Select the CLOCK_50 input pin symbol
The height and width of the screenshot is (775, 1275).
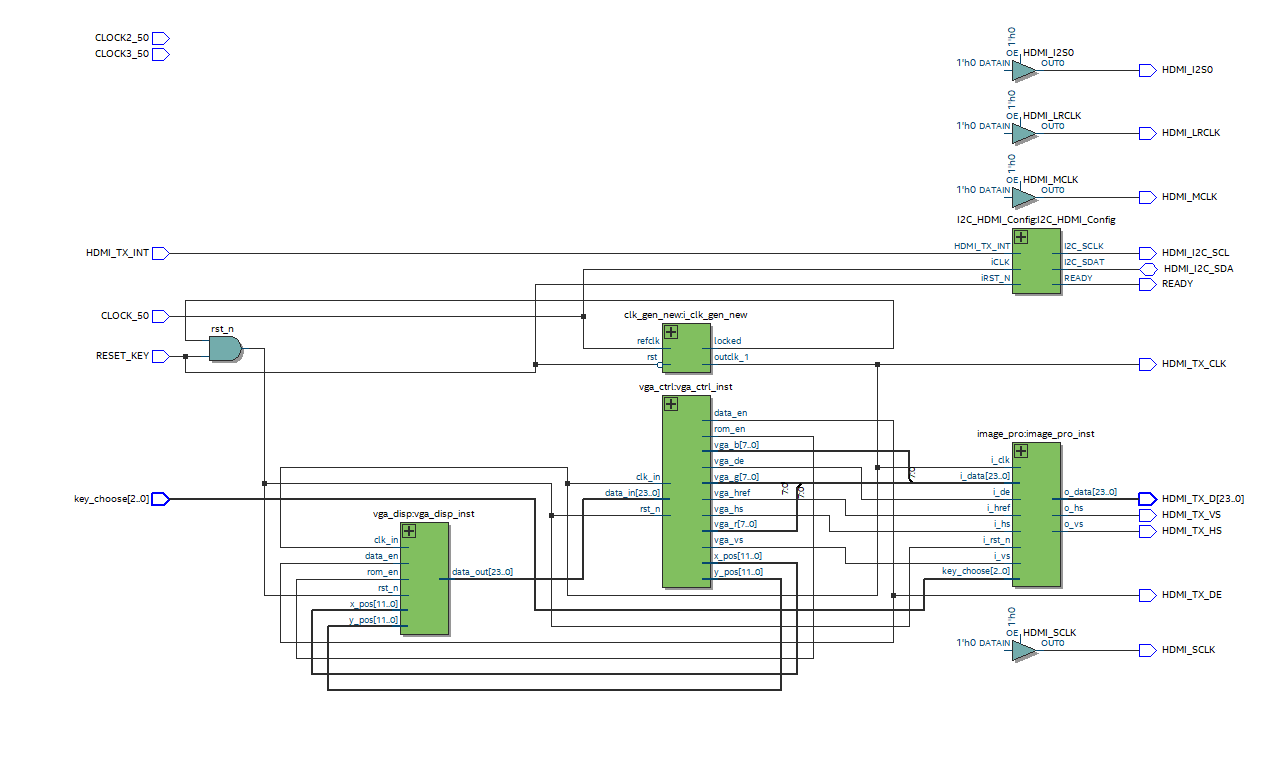(161, 316)
